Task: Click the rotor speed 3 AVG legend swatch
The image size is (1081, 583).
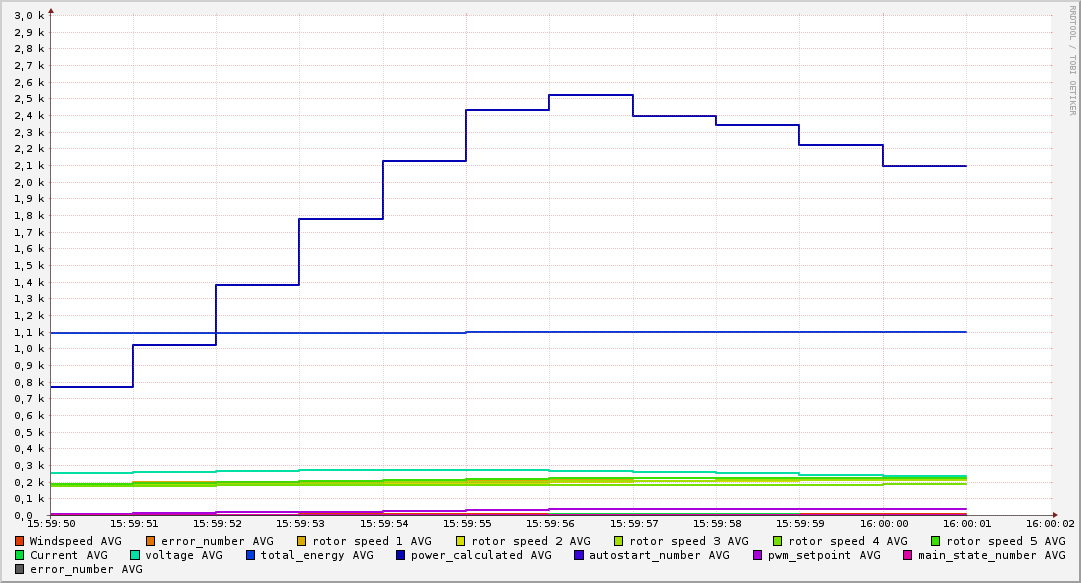Action: click(x=618, y=542)
